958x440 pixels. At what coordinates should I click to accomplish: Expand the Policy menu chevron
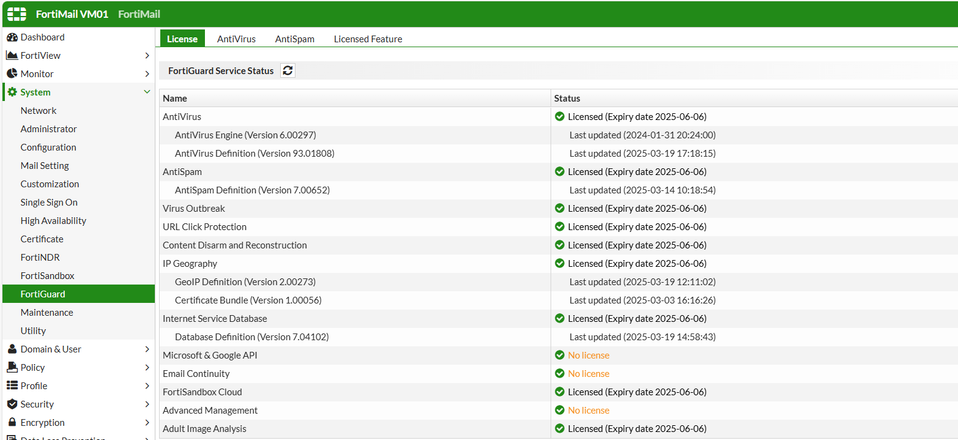[x=147, y=368]
